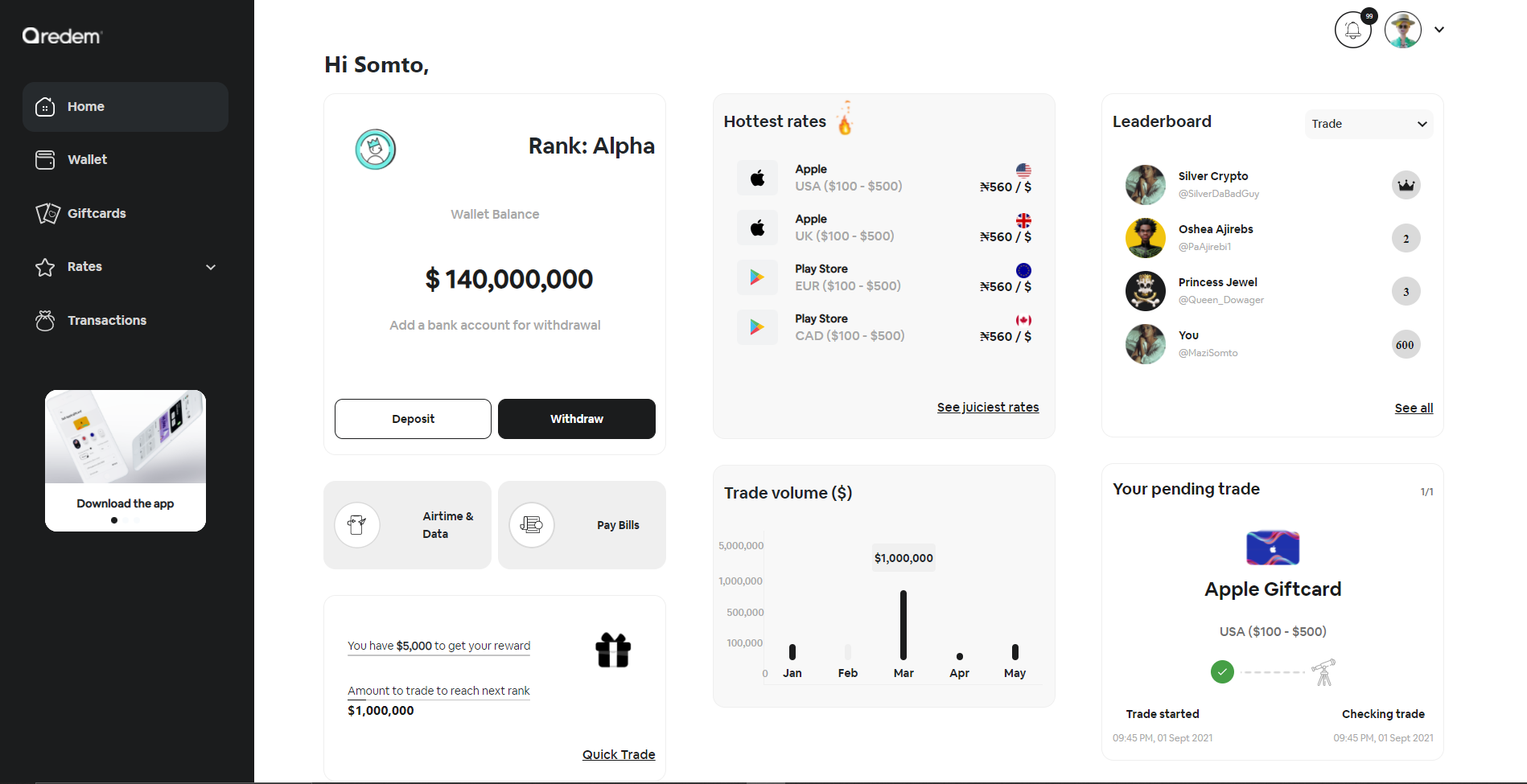Screen dimensions: 1527x784
Task: Click the gift box reward icon
Action: pyautogui.click(x=613, y=650)
